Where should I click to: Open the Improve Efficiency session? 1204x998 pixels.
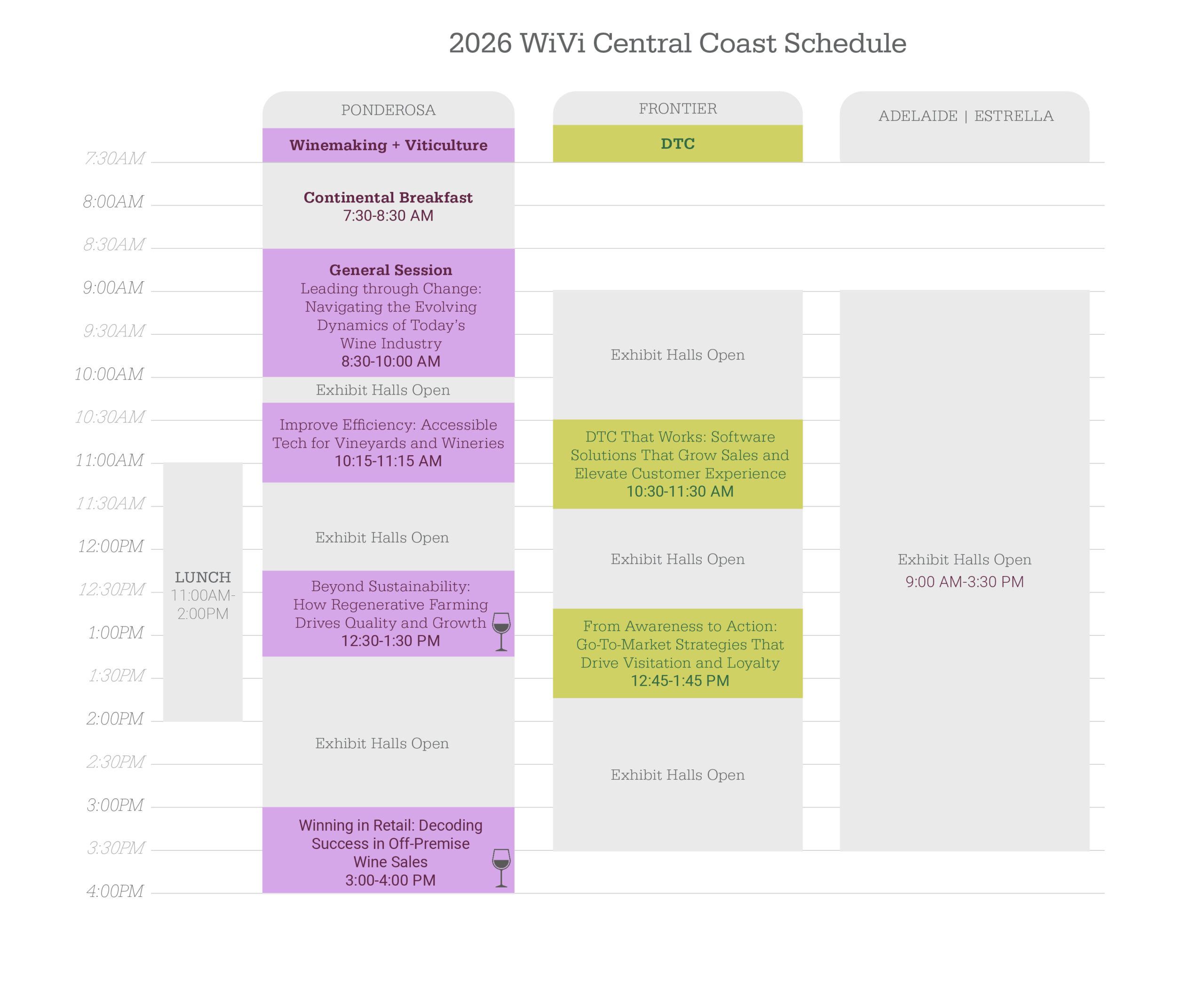pos(388,443)
